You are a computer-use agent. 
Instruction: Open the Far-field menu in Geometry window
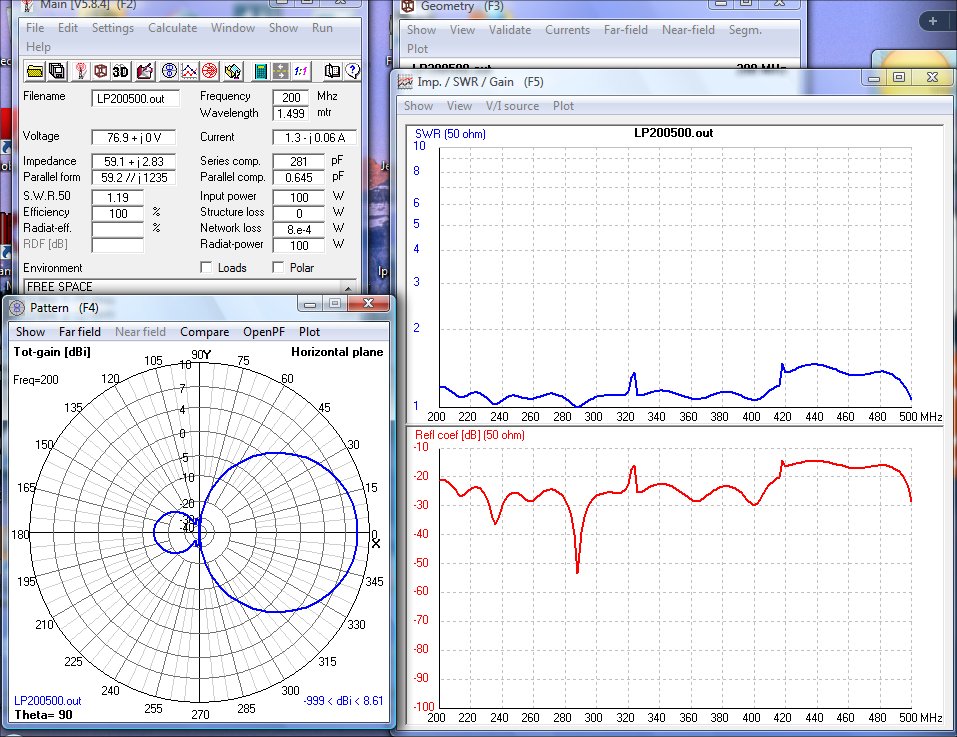(625, 30)
